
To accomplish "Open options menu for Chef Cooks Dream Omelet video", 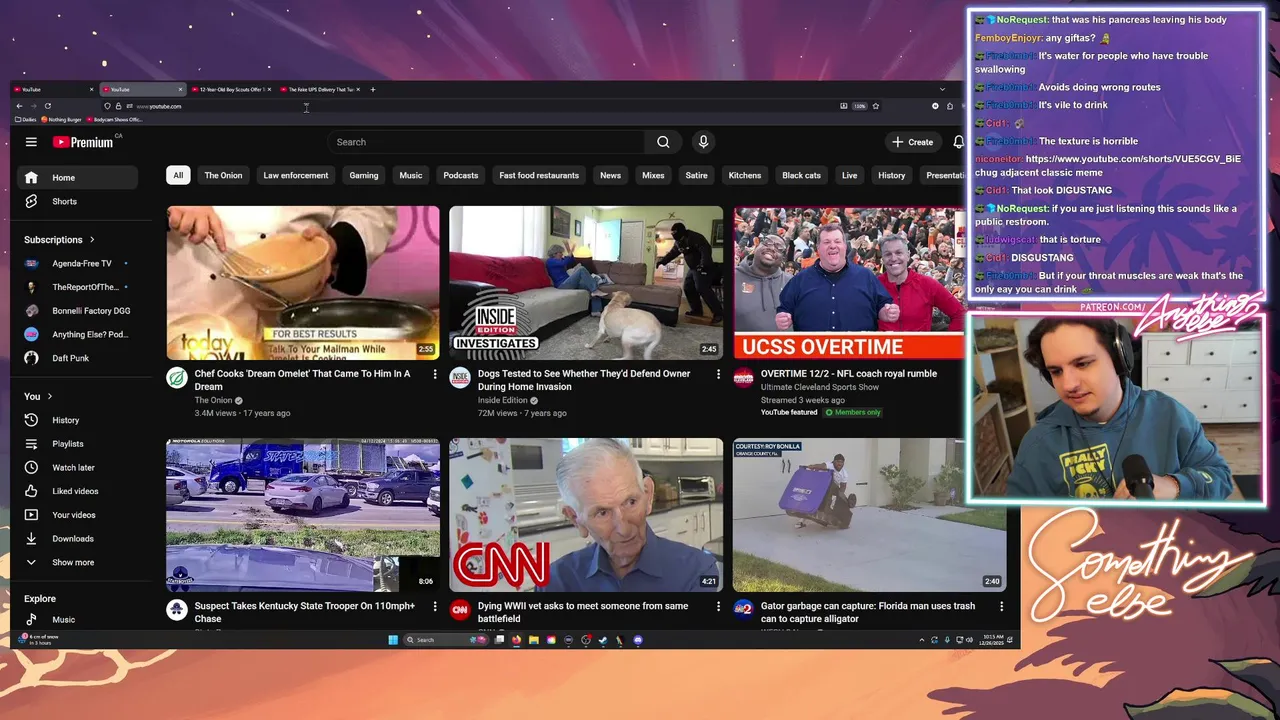I will (x=435, y=374).
